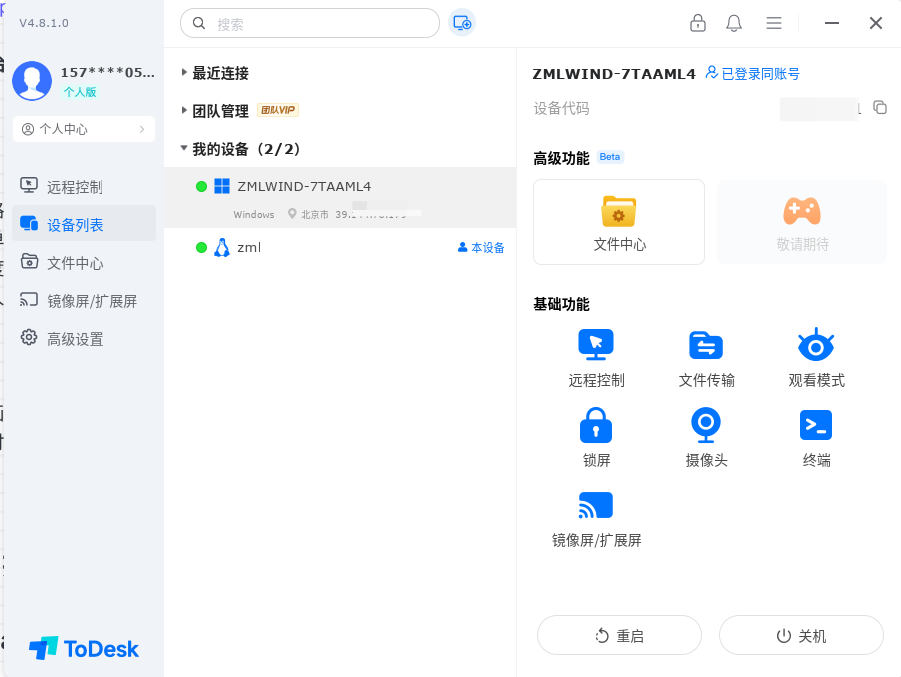Launch the Terminal (终端) icon
Image resolution: width=901 pixels, height=677 pixels.
[x=816, y=425]
